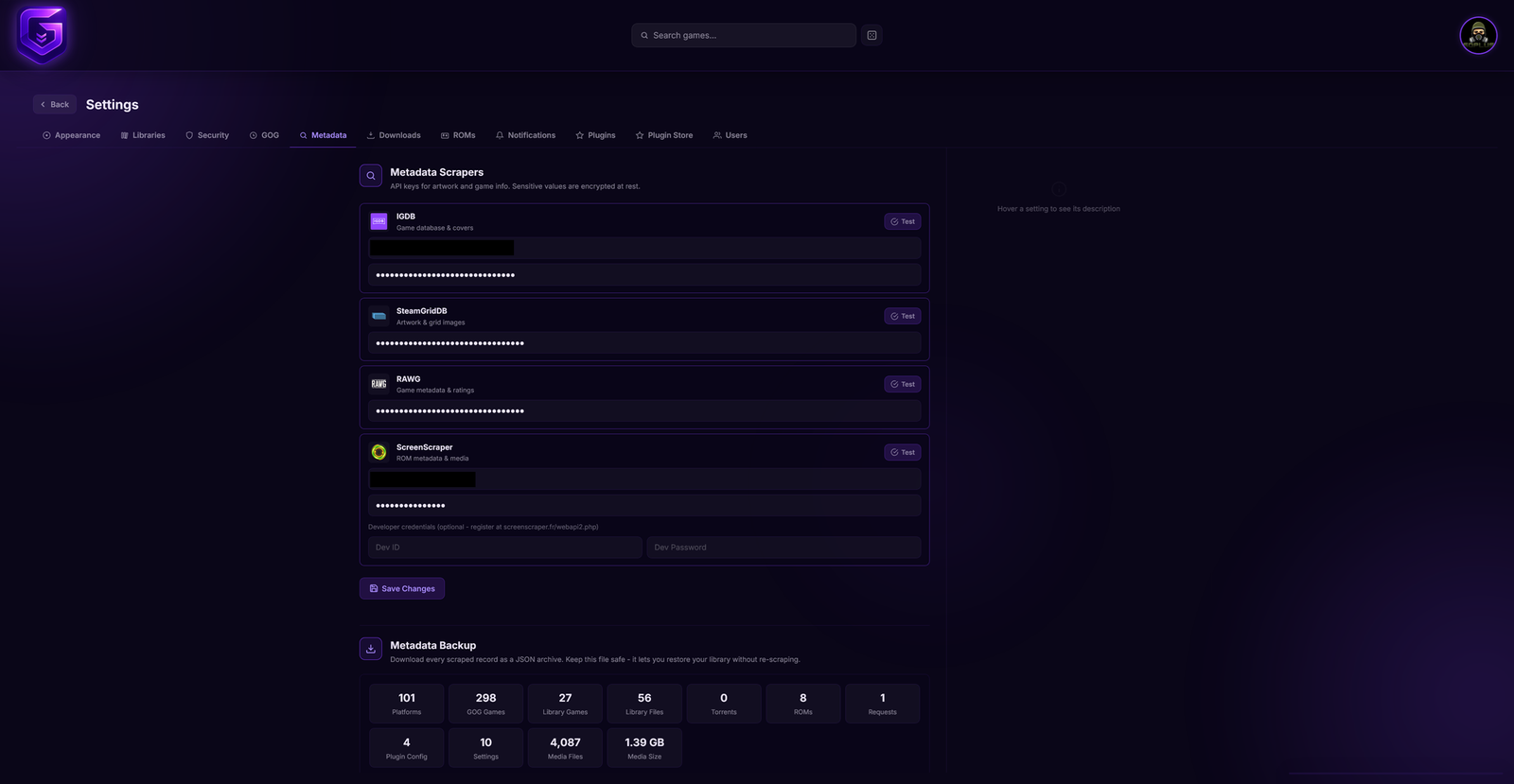This screenshot has height=784, width=1514.
Task: Go back using the Back button
Action: 55,104
